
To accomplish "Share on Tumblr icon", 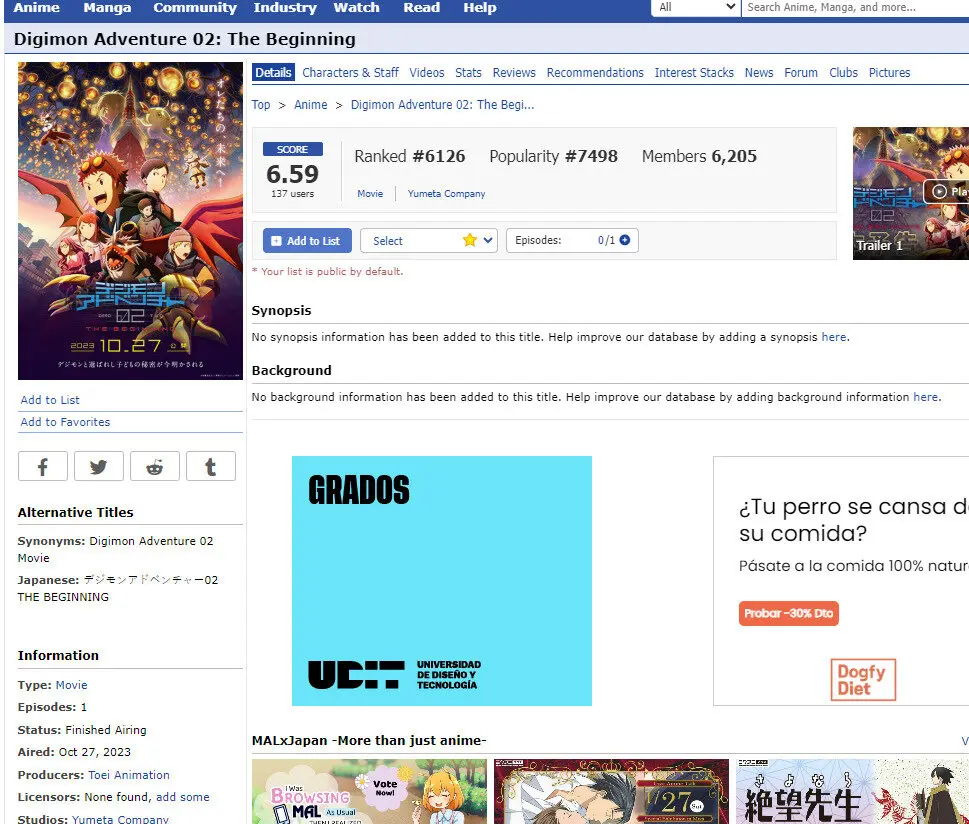I will point(211,466).
